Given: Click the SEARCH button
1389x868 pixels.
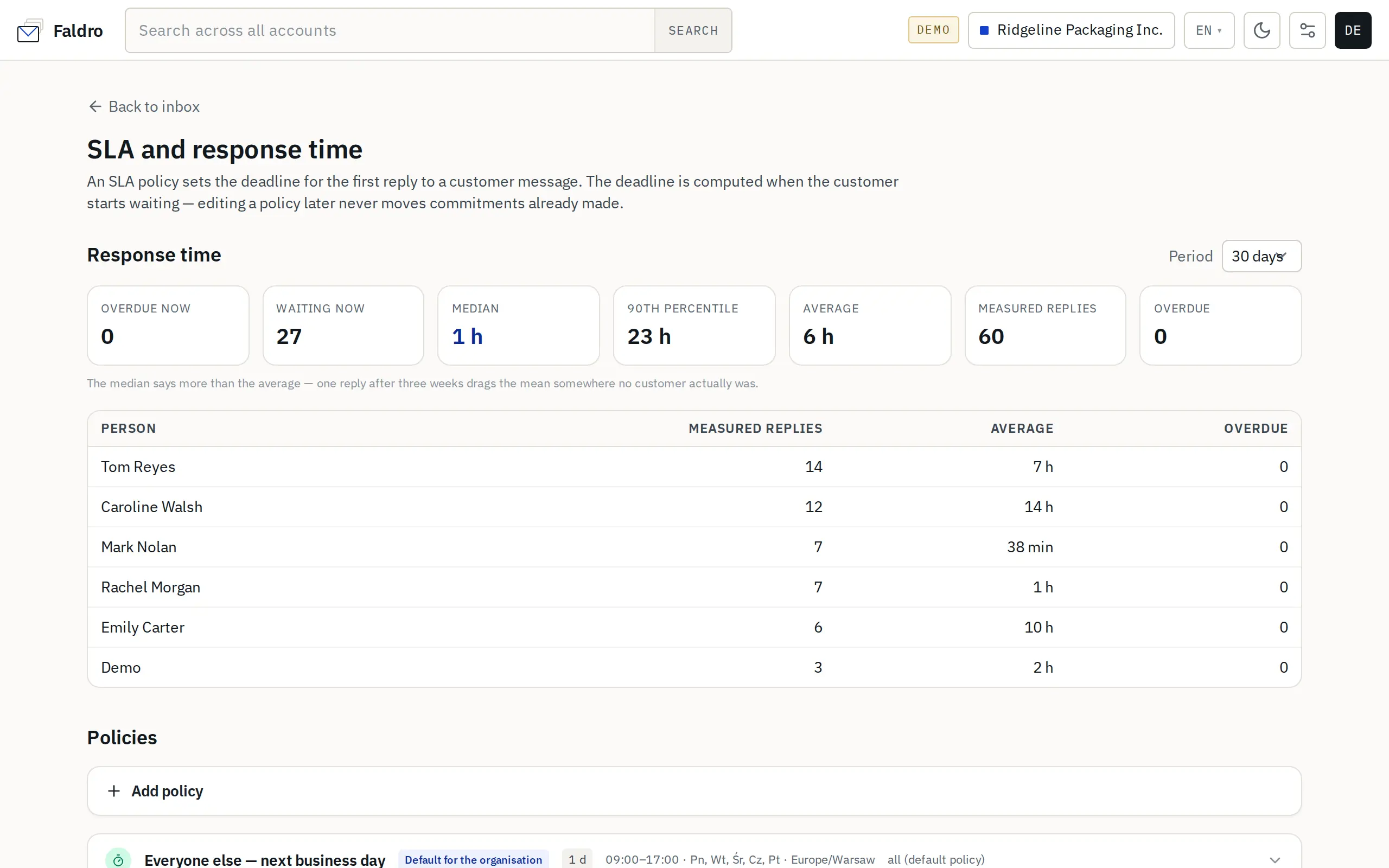Looking at the screenshot, I should (x=693, y=30).
